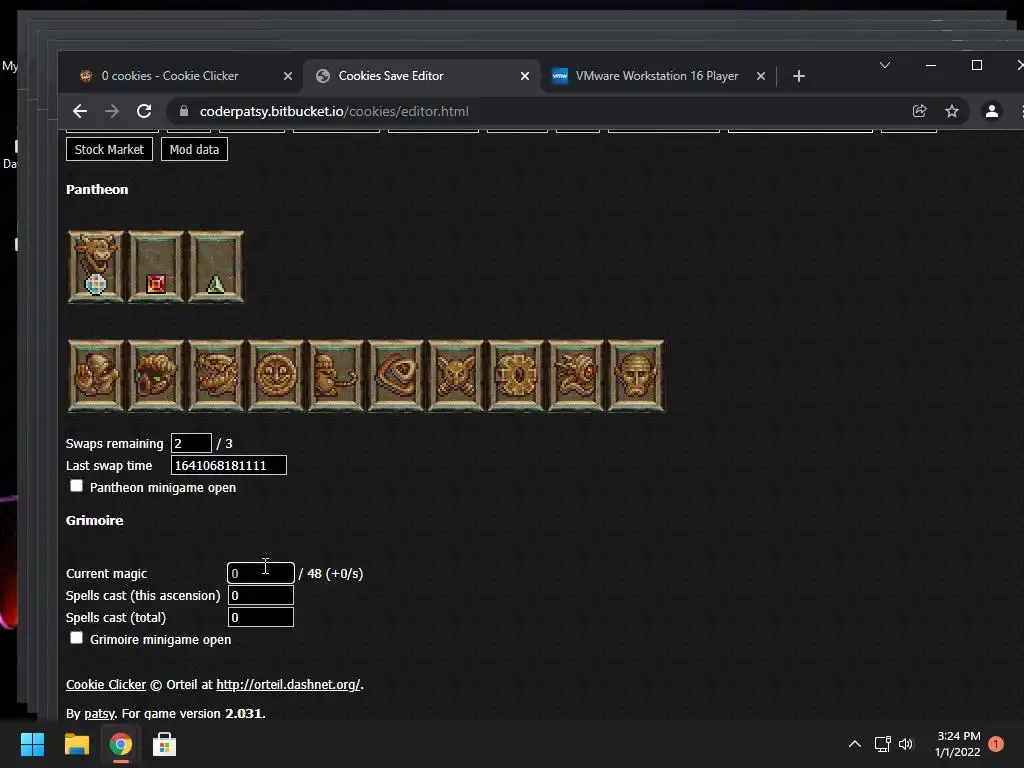
Task: Select the horned crossed god icon
Action: tap(456, 376)
